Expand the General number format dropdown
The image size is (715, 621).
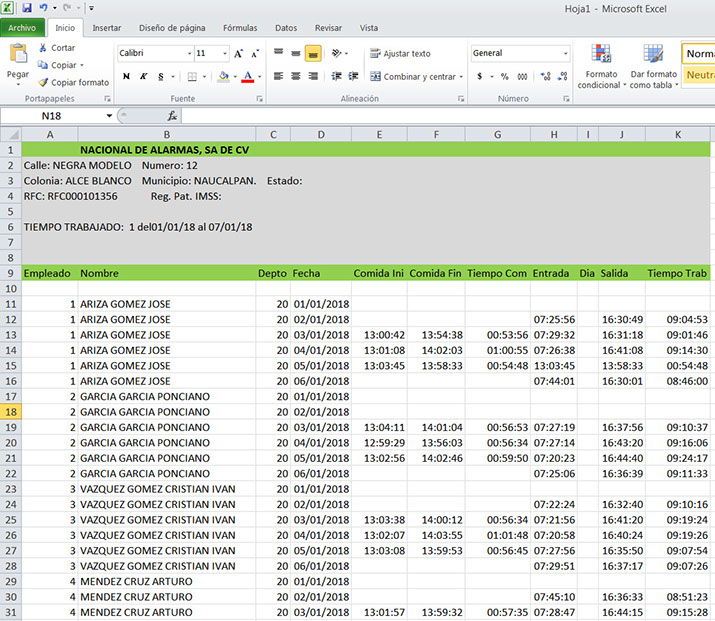(x=565, y=53)
